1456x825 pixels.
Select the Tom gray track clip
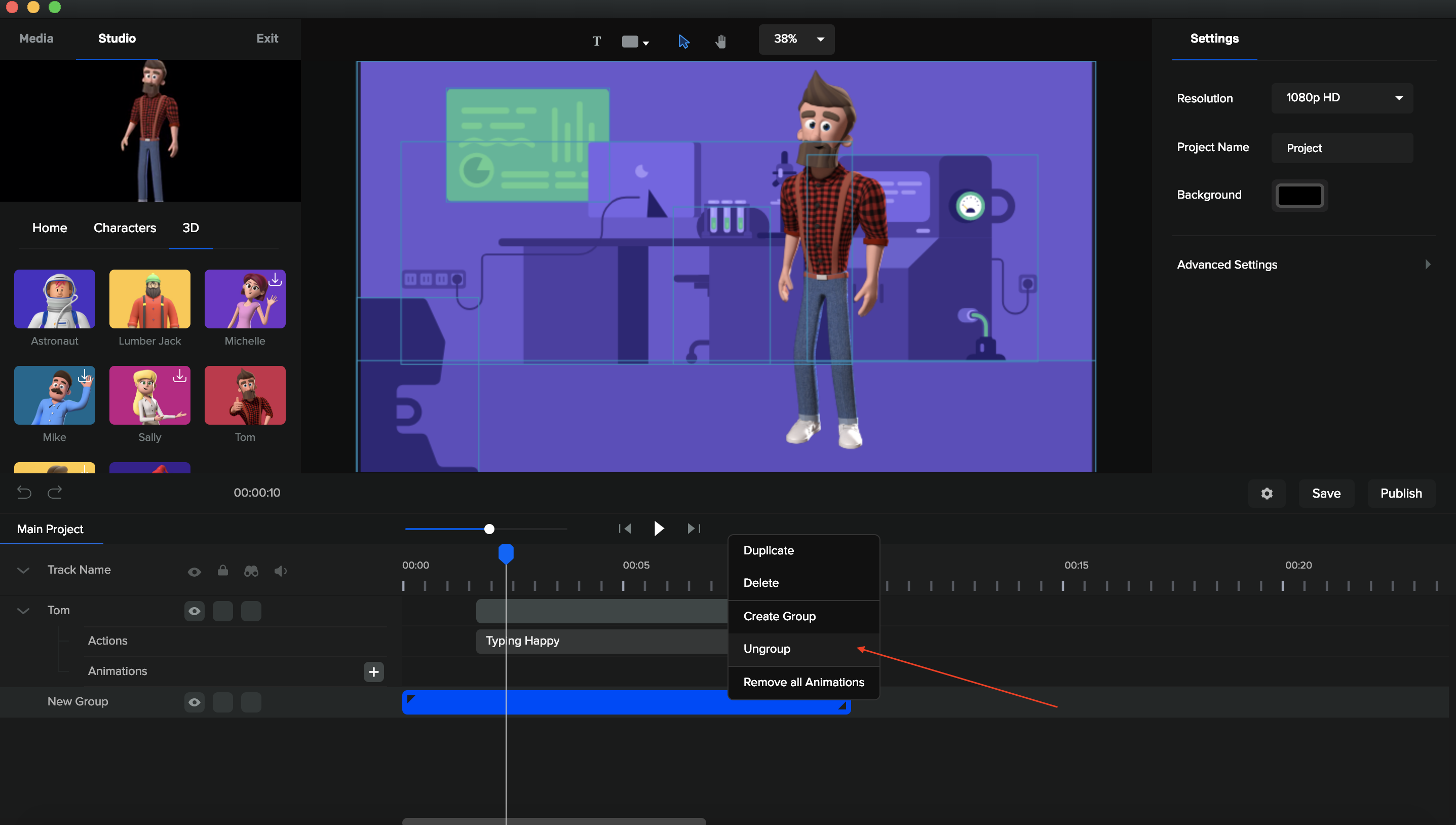pyautogui.click(x=602, y=611)
